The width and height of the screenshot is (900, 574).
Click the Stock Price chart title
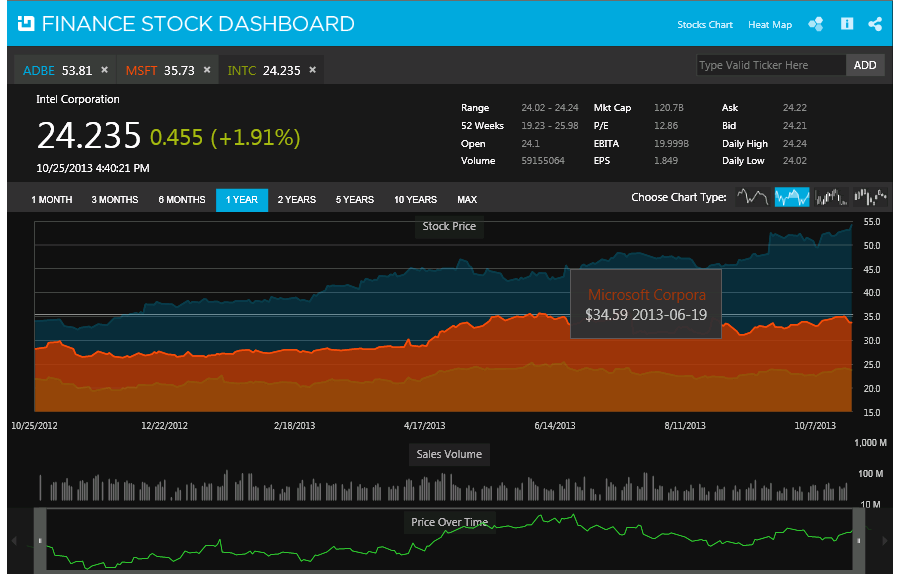[449, 226]
